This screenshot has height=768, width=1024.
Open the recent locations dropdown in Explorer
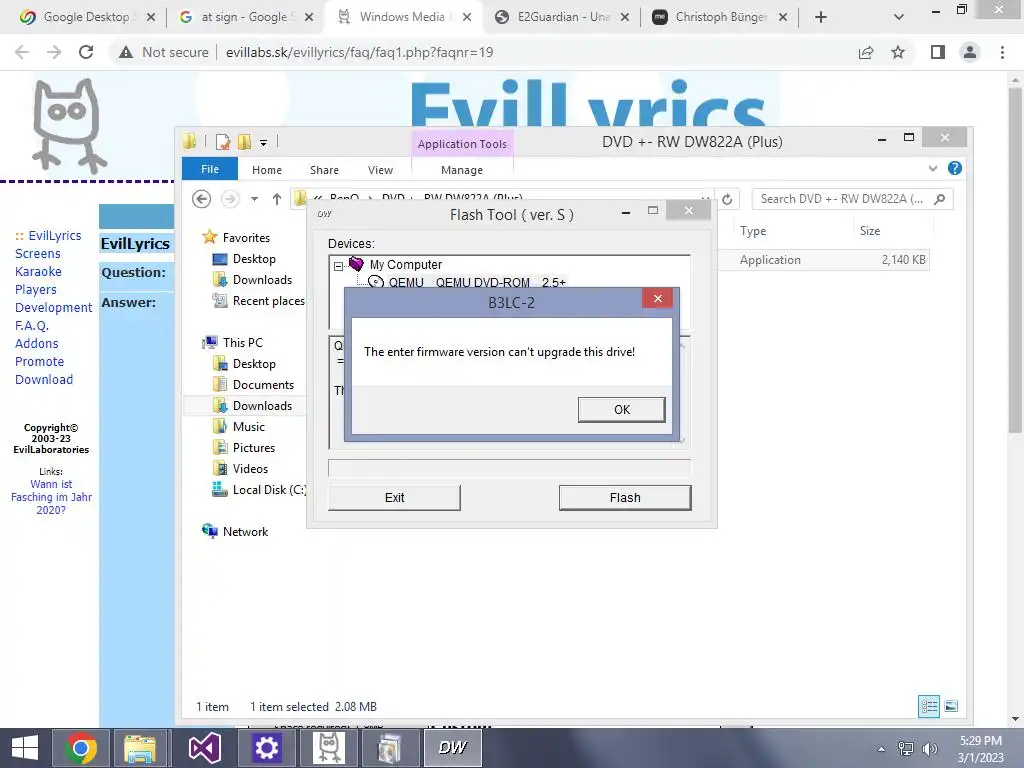pos(255,199)
